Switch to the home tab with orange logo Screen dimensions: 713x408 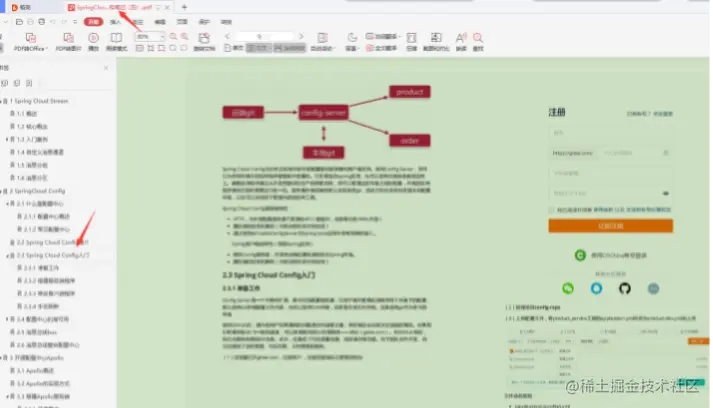click(x=21, y=7)
